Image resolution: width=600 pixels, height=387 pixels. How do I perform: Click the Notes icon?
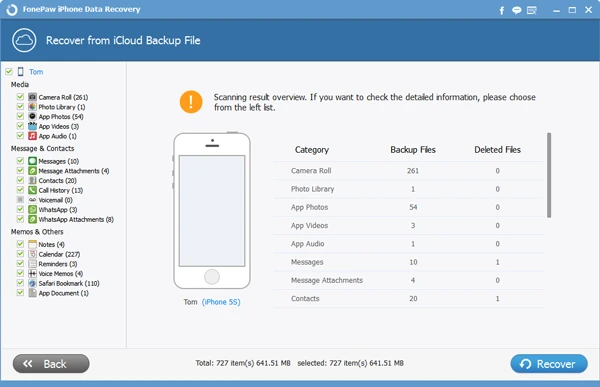pos(33,244)
